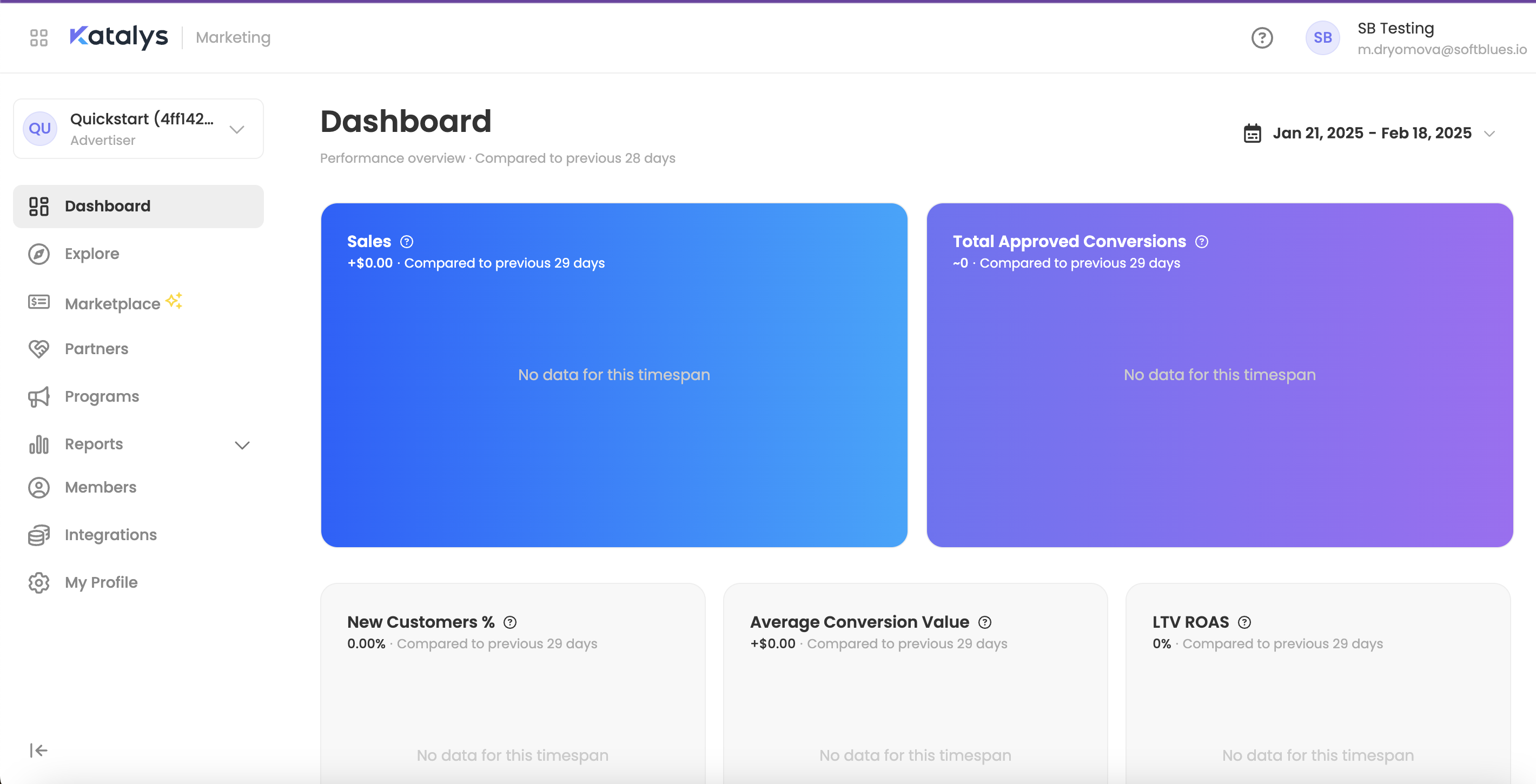Expand the Reports submenu chevron
This screenshot has height=784, width=1536.
tap(242, 445)
